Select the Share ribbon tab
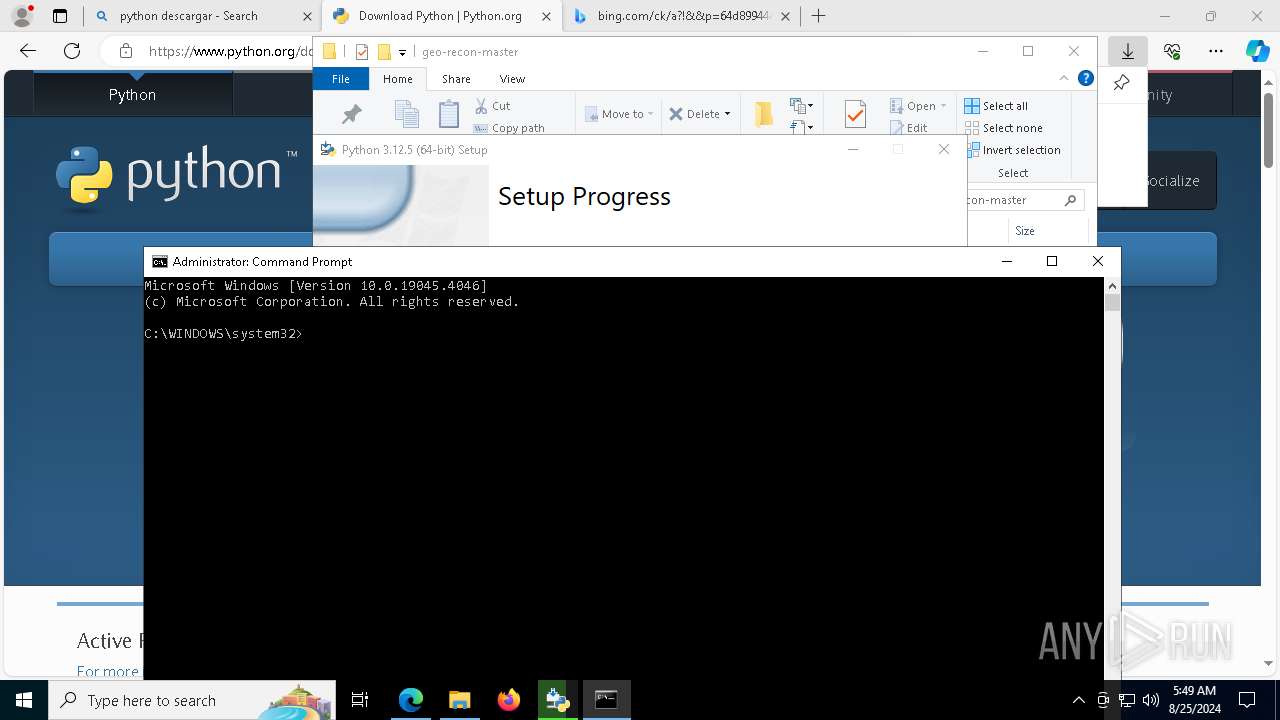The image size is (1280, 720). coord(456,78)
